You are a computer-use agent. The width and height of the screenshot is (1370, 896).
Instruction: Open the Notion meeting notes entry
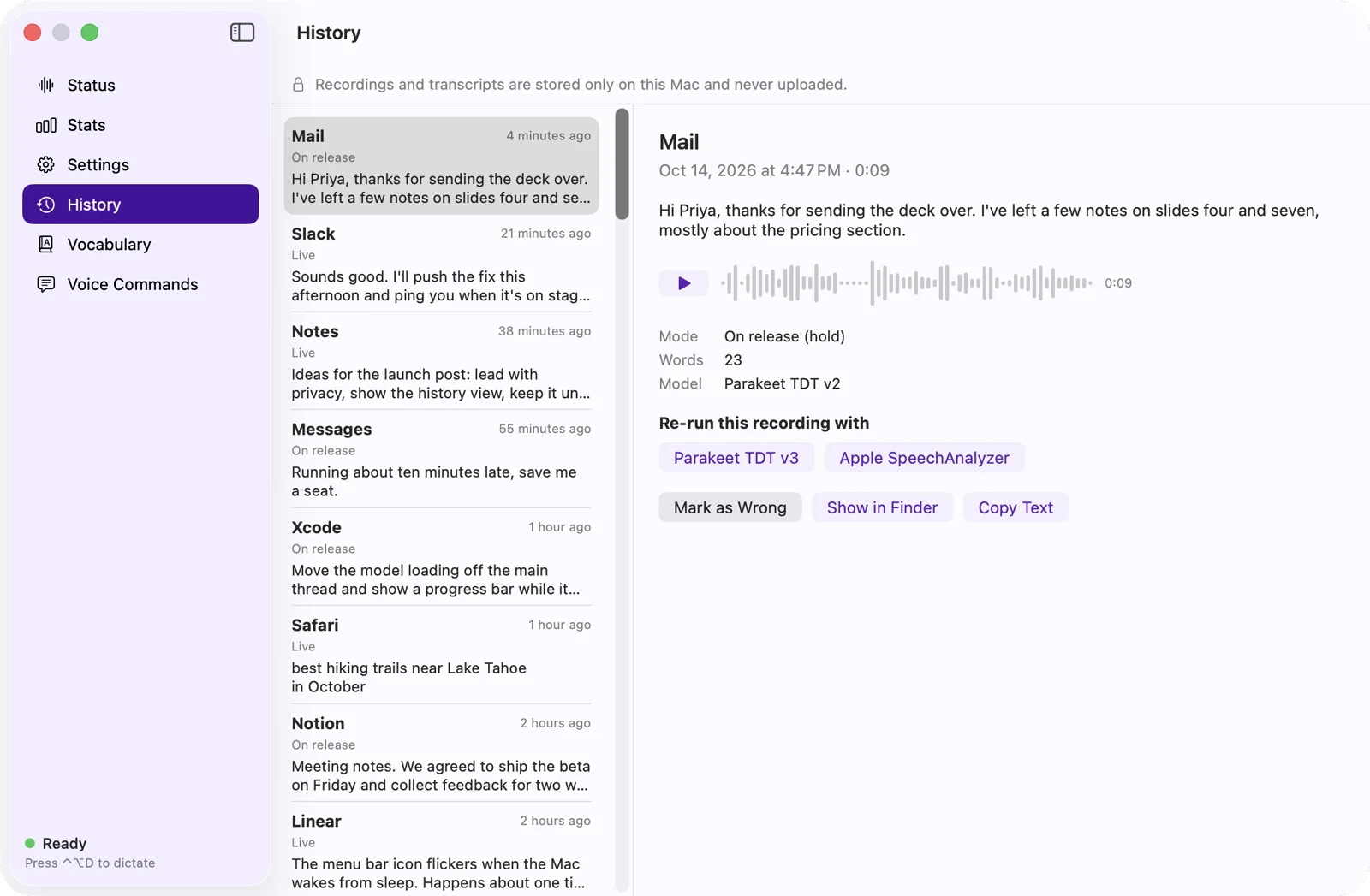[x=441, y=753]
